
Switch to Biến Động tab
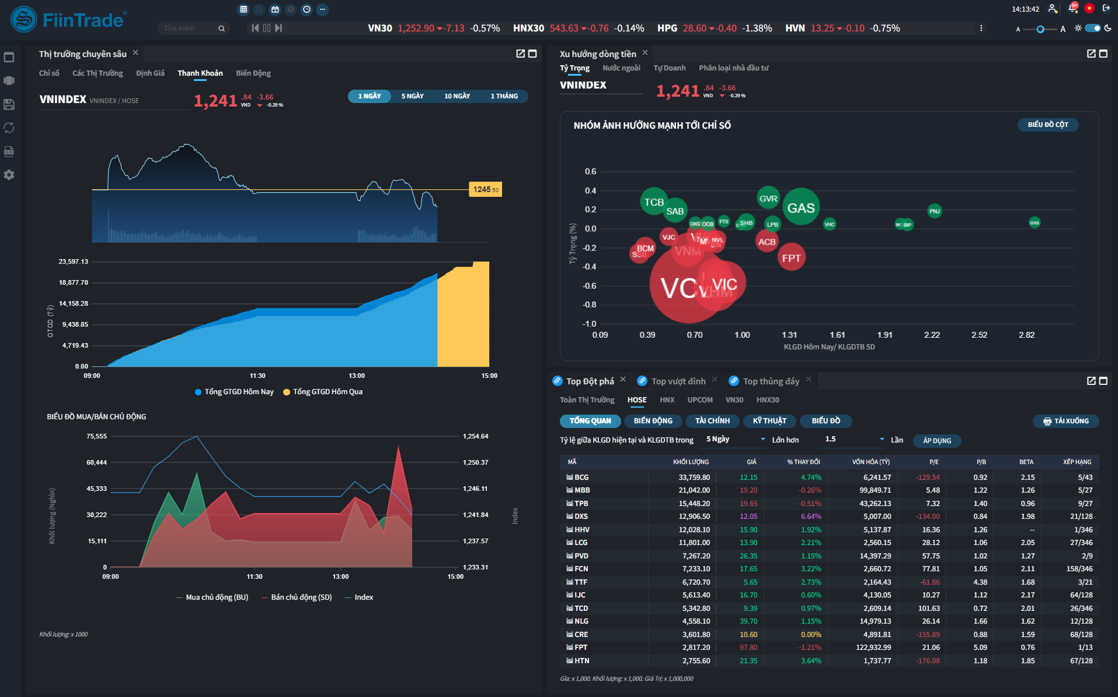[x=253, y=73]
